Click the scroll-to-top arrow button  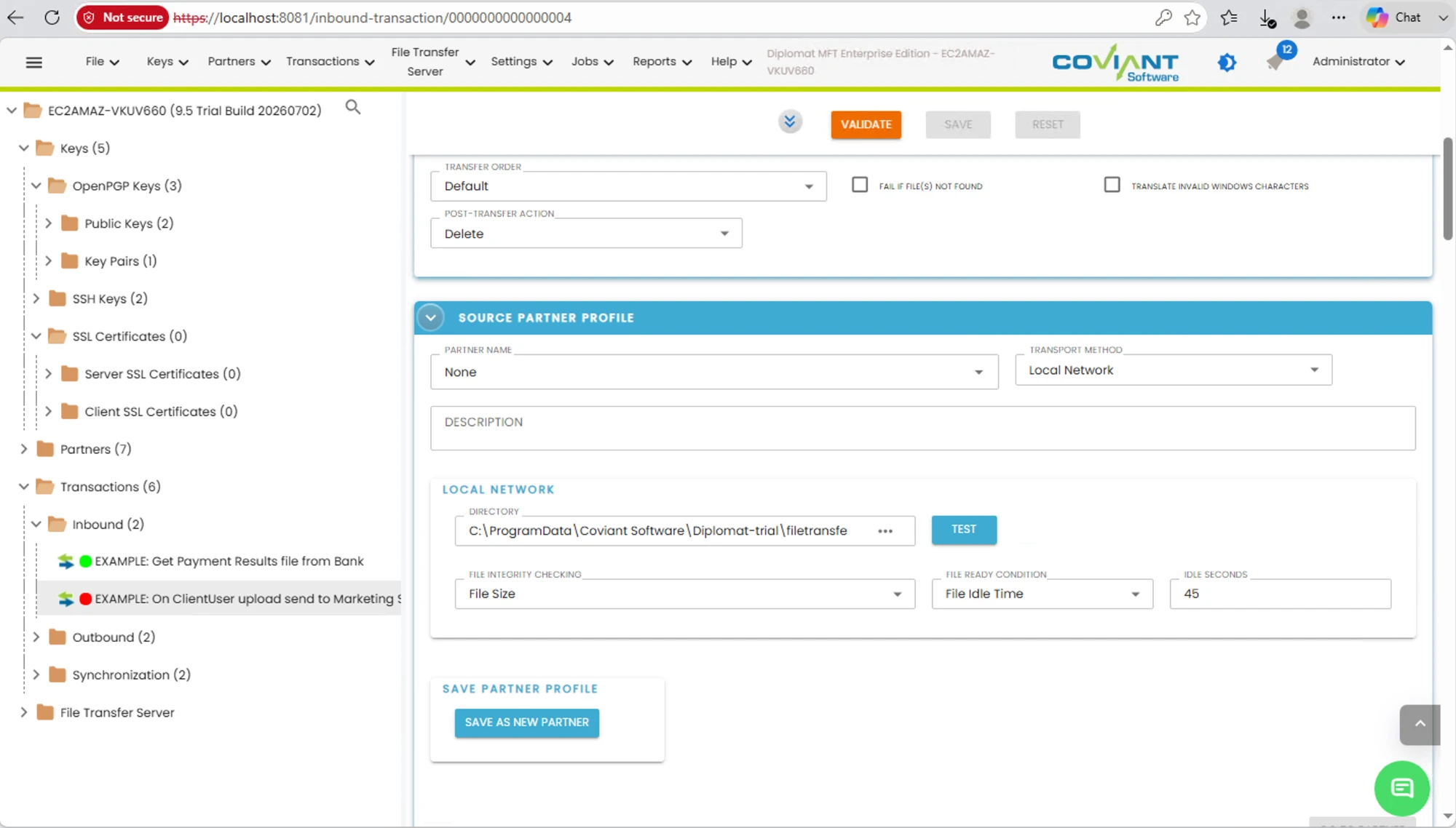[1420, 724]
